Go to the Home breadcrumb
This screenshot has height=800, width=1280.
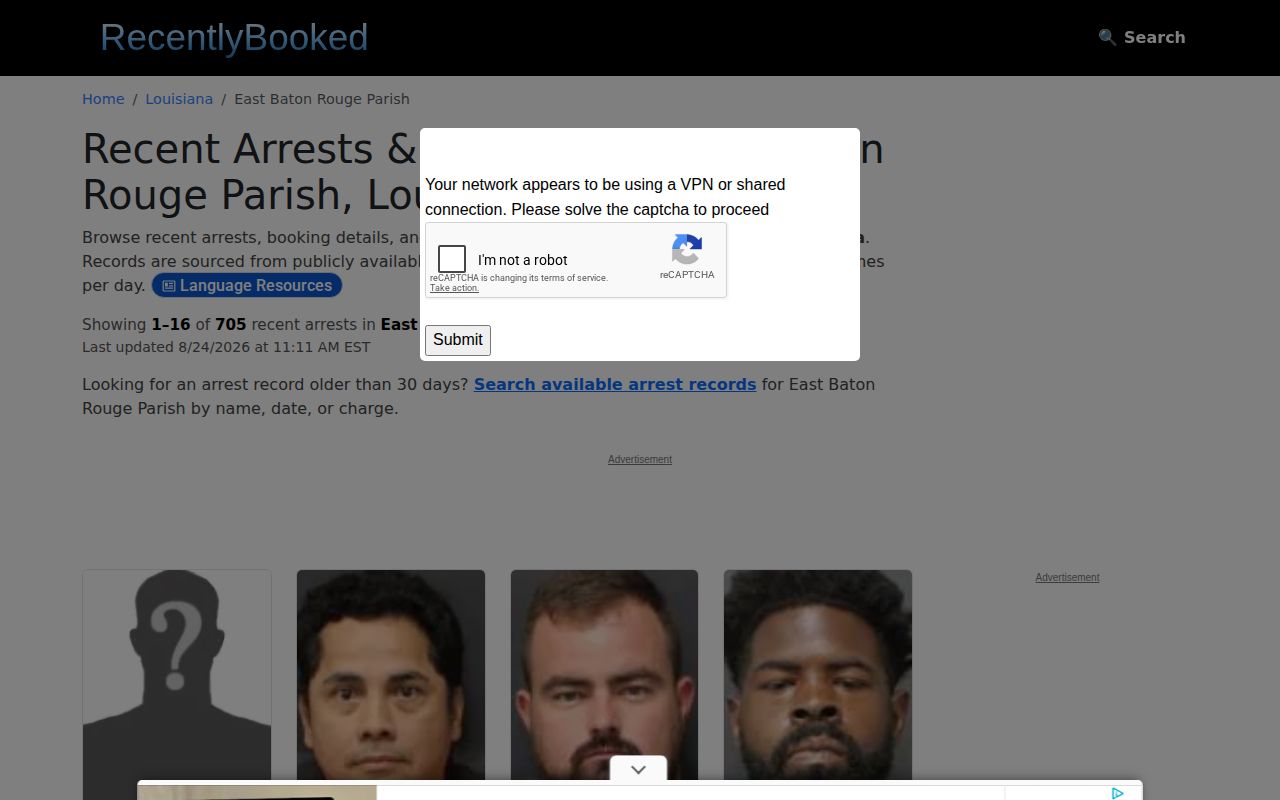coord(103,99)
